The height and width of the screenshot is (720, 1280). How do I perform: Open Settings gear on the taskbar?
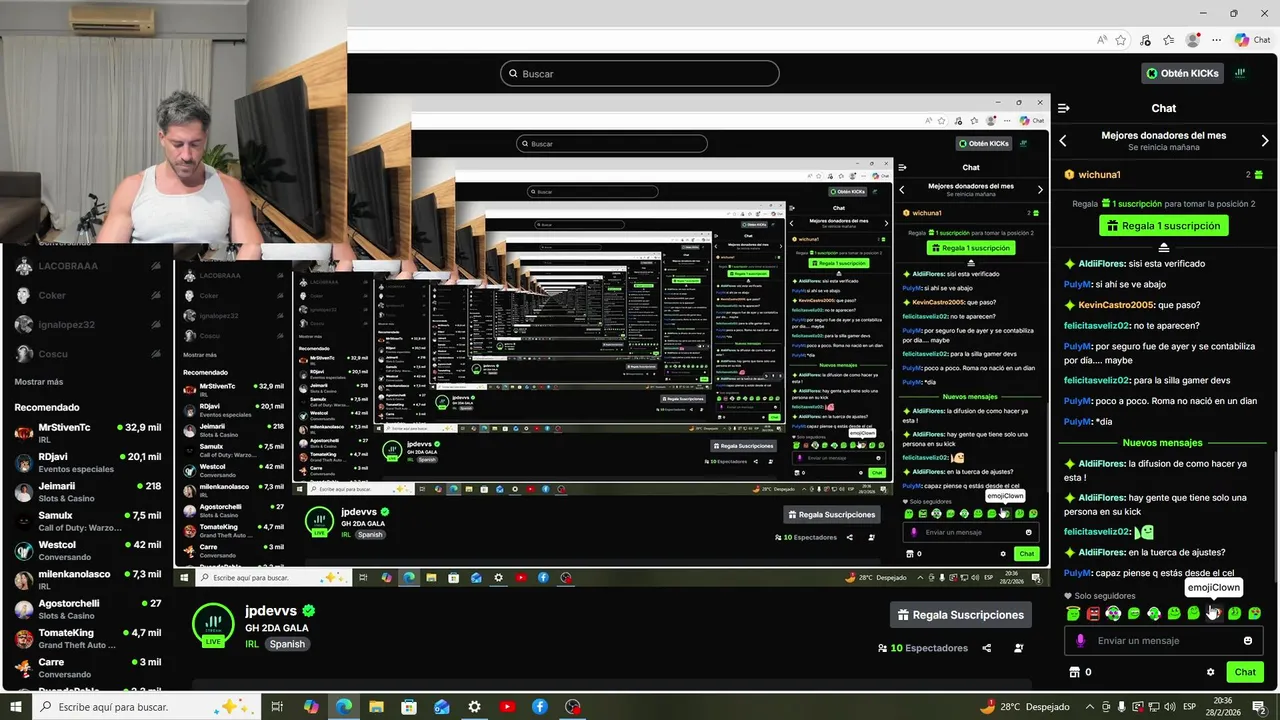pos(475,707)
